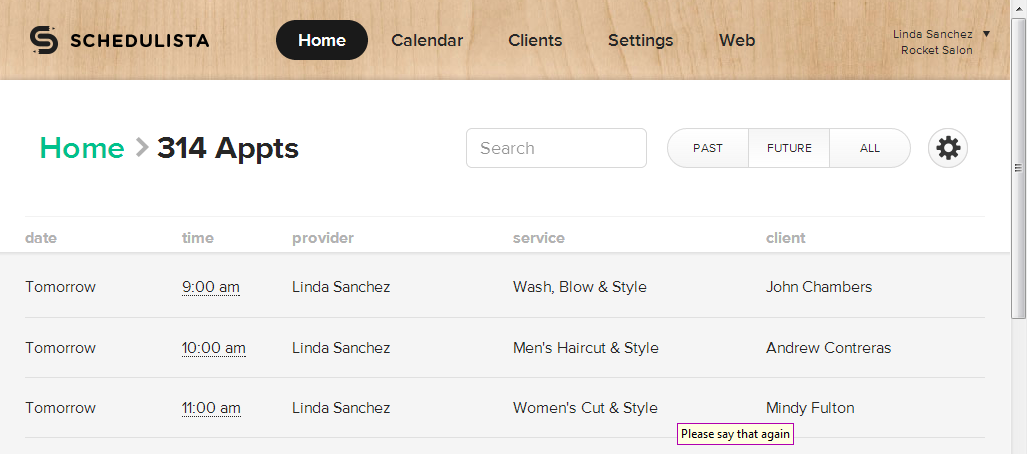
Task: Click the Wash, Blow & Style service
Action: point(580,287)
